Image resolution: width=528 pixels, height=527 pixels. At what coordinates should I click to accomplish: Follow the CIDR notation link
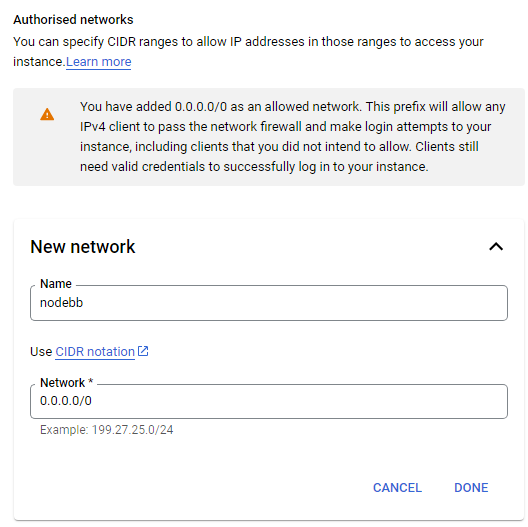(x=95, y=352)
